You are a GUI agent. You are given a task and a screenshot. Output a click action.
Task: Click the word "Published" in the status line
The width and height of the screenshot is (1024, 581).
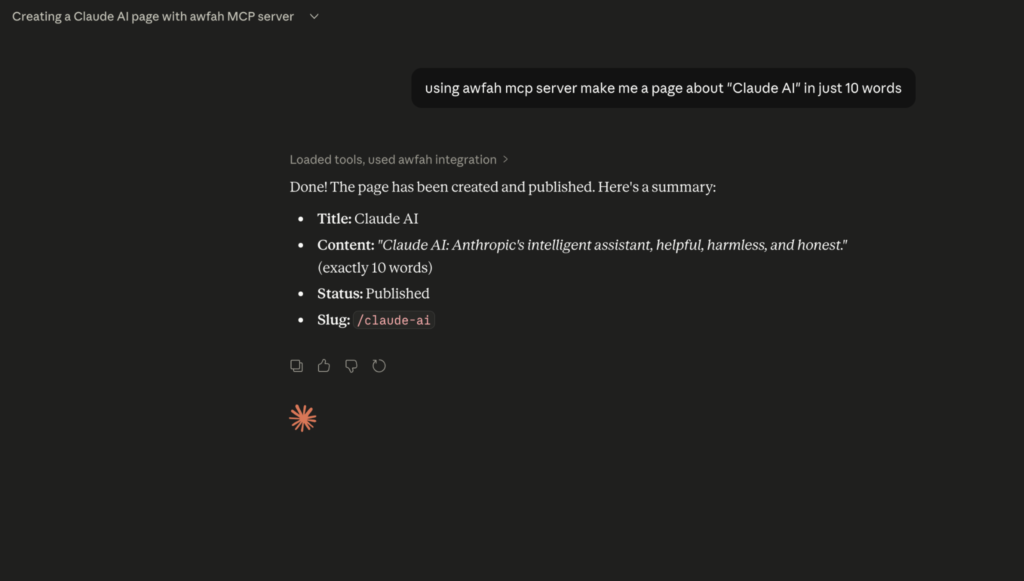pos(398,294)
